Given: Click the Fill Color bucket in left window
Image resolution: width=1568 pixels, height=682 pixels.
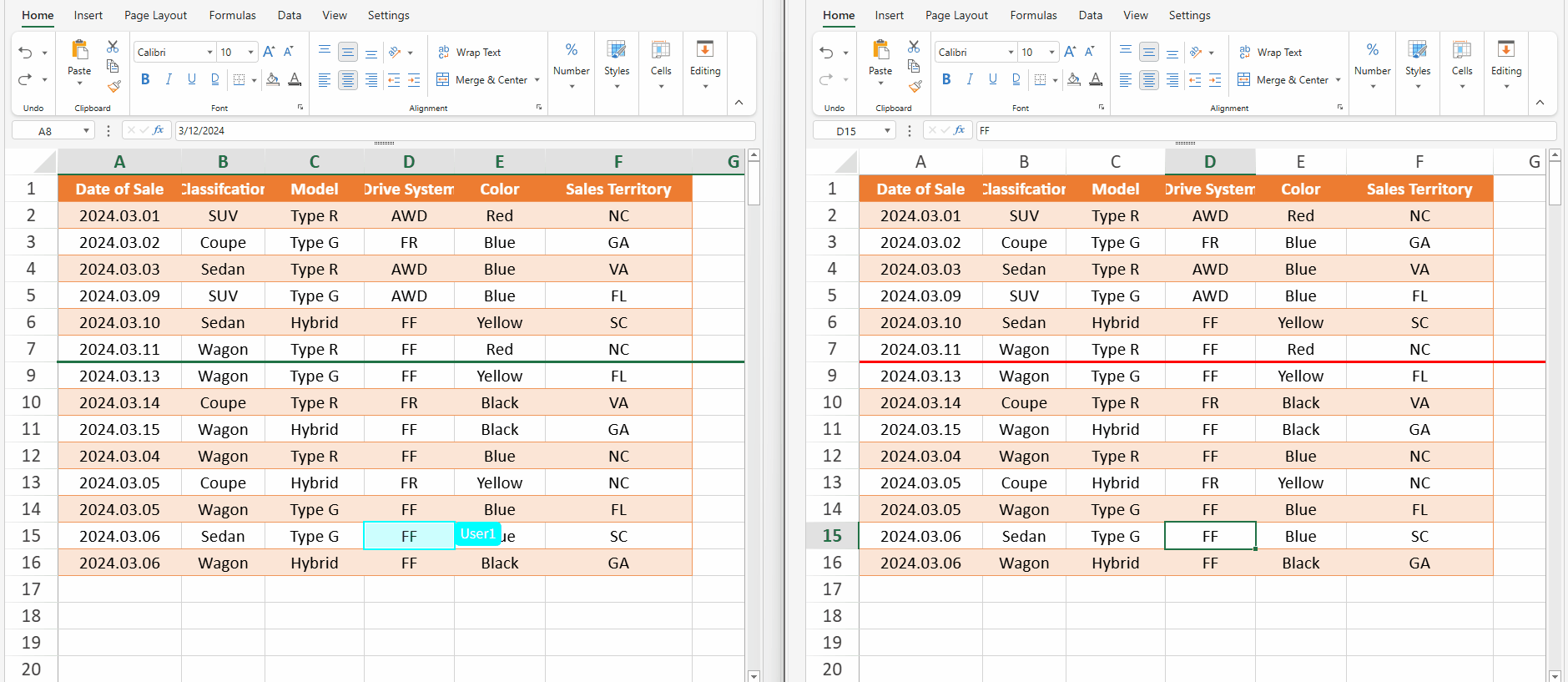Looking at the screenshot, I should click(273, 79).
